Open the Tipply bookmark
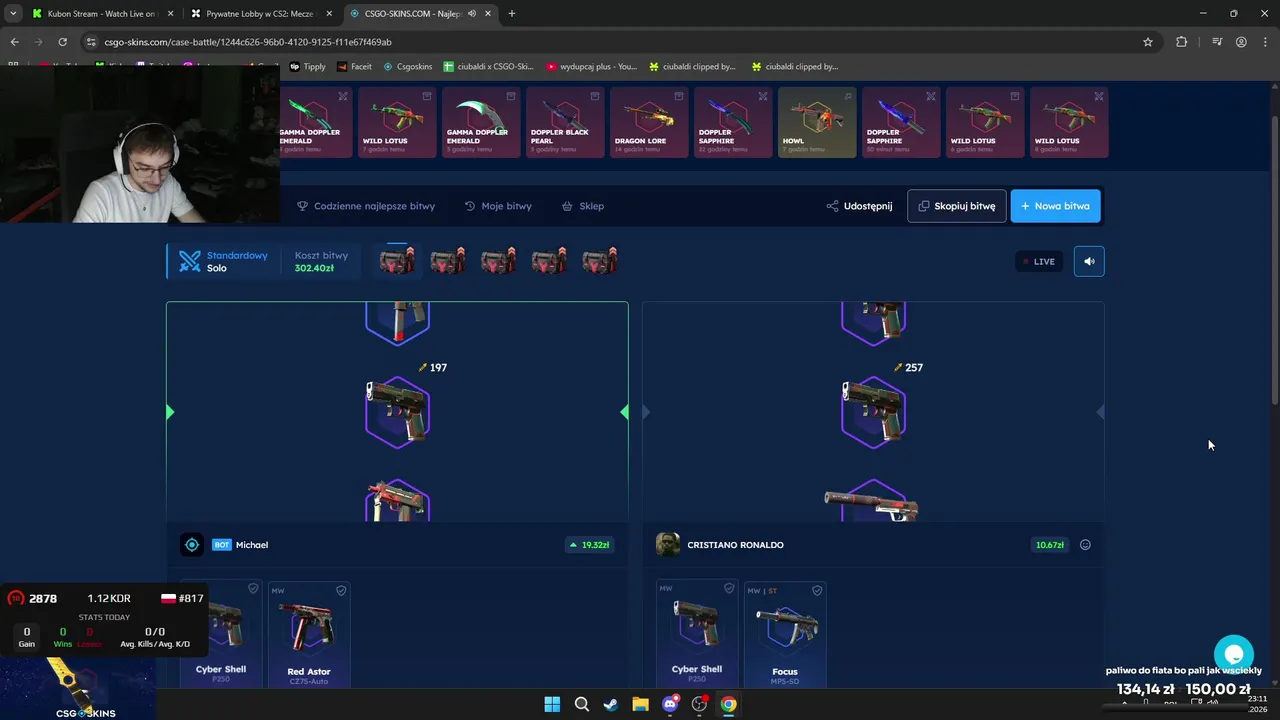Image resolution: width=1280 pixels, height=720 pixels. (307, 67)
